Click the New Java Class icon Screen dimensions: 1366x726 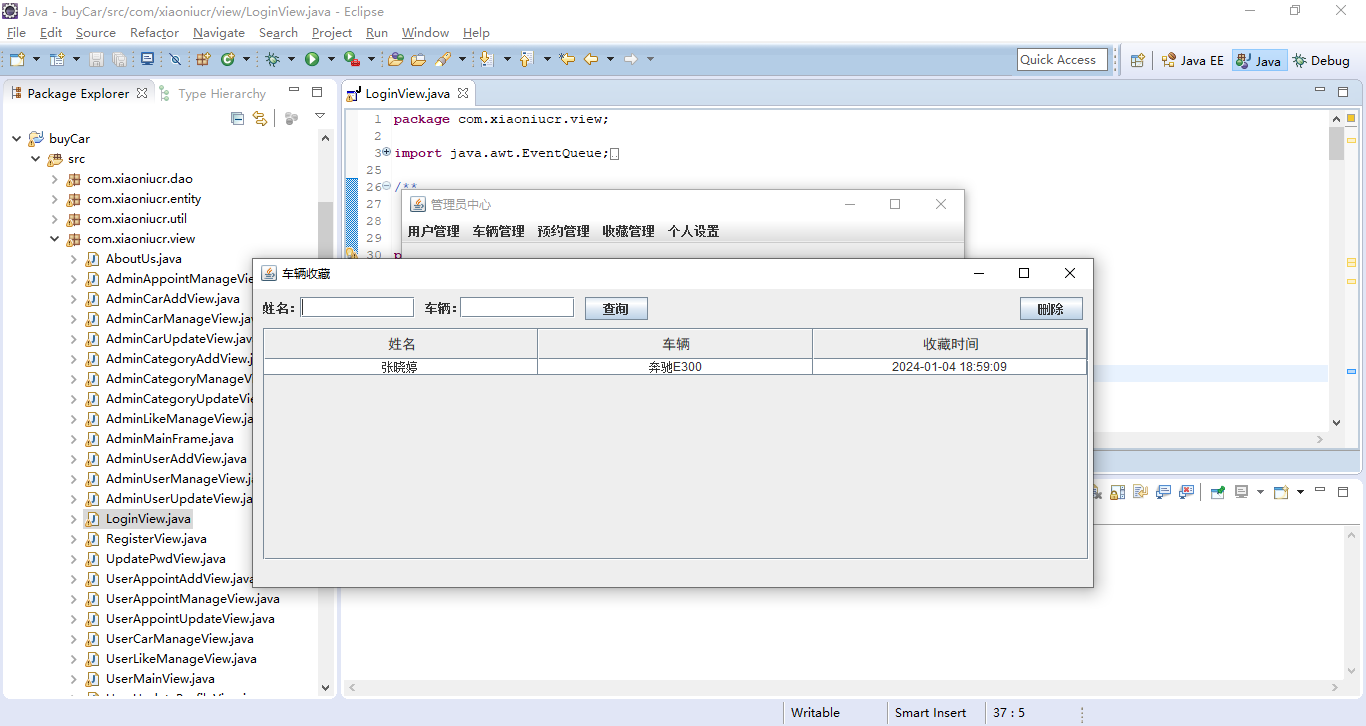click(x=228, y=59)
